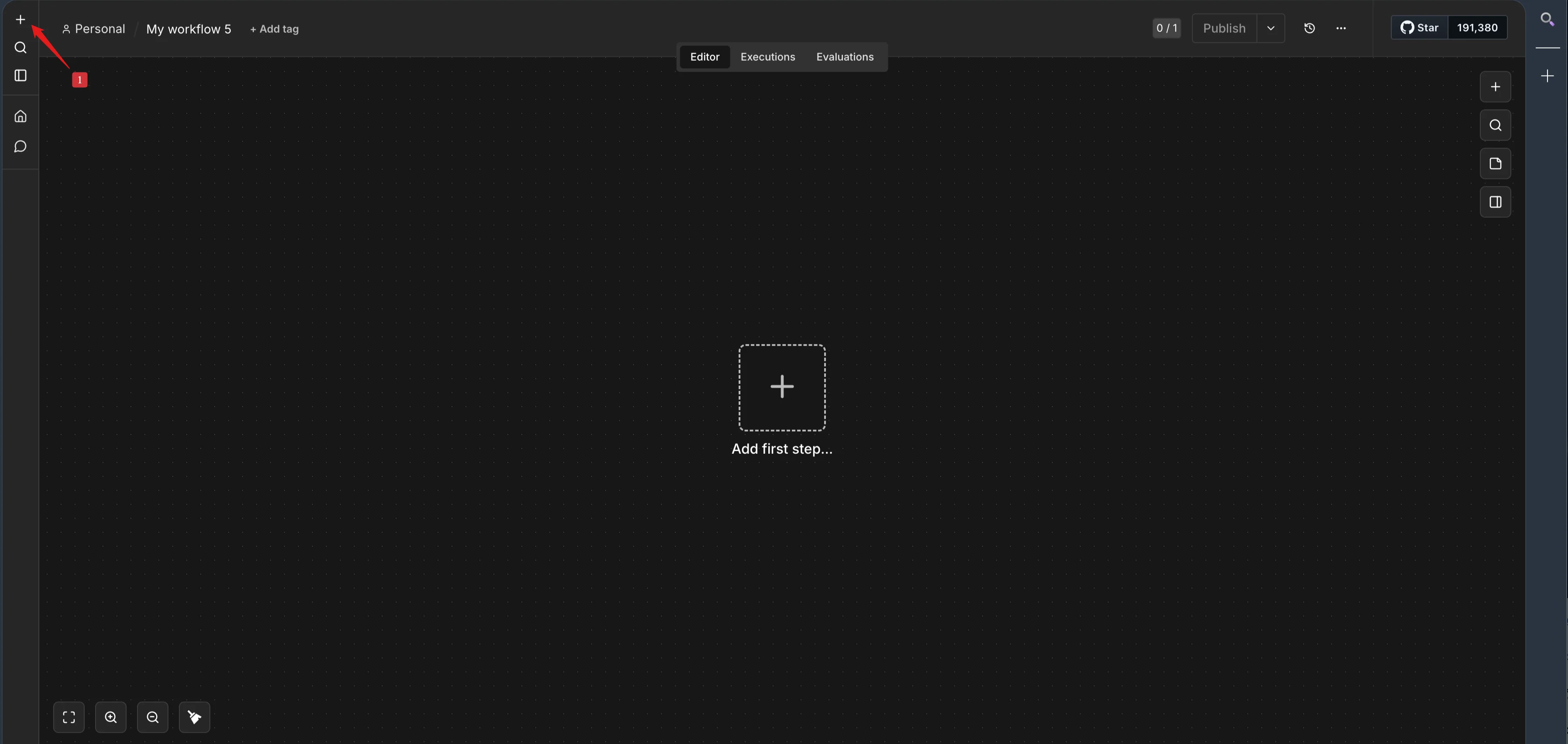Image resolution: width=1568 pixels, height=744 pixels.
Task: Click the dashed Add first step box
Action: (781, 387)
